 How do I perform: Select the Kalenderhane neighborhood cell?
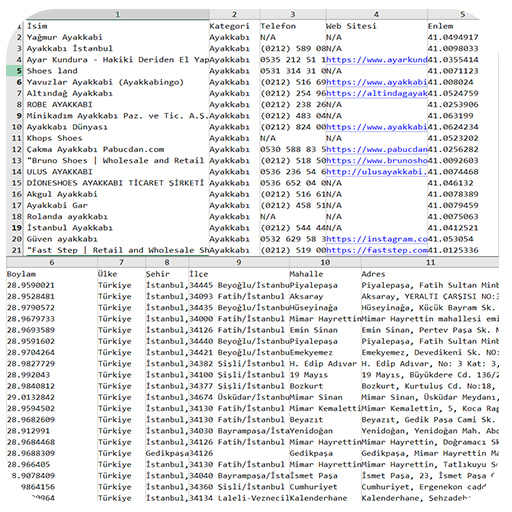tap(325, 498)
